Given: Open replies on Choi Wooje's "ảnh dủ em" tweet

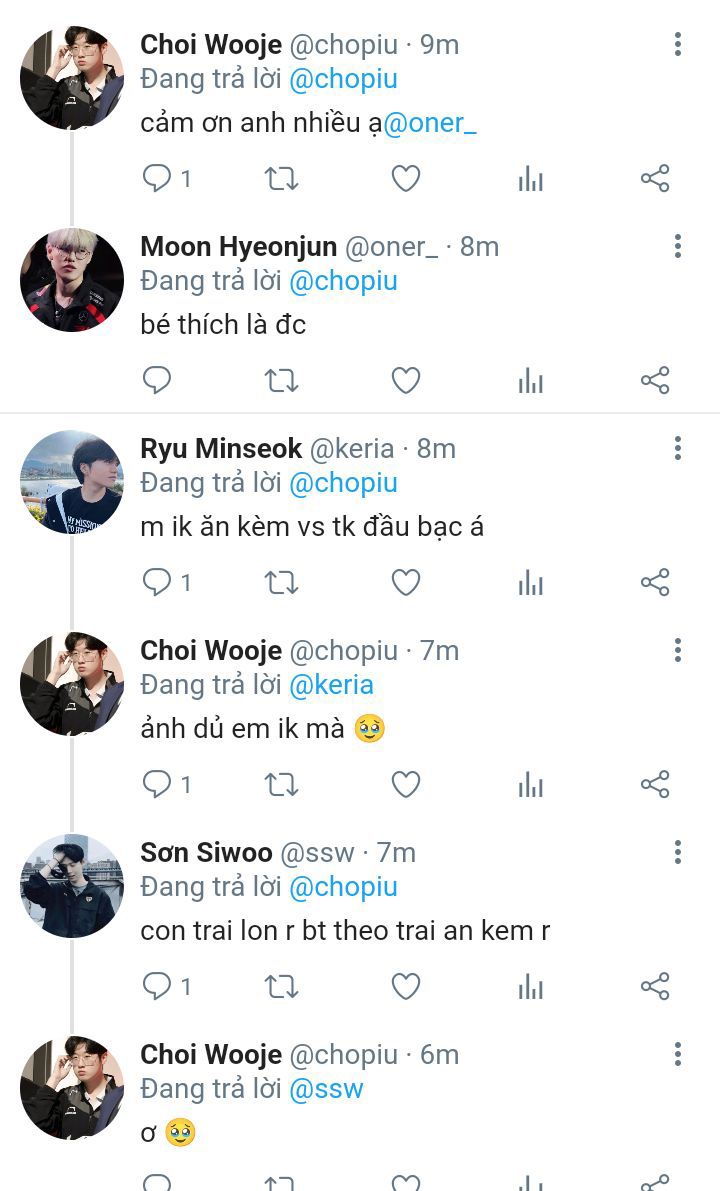Looking at the screenshot, I should click(x=157, y=785).
